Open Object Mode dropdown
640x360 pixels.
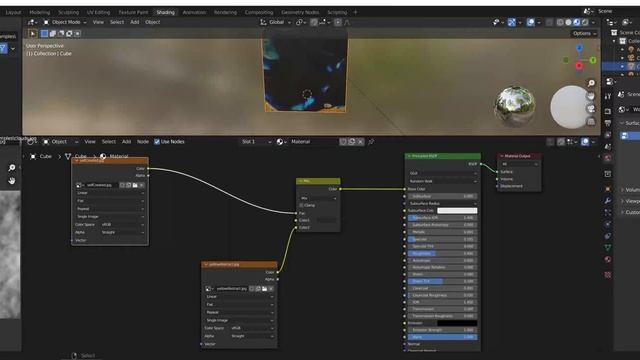click(x=65, y=22)
